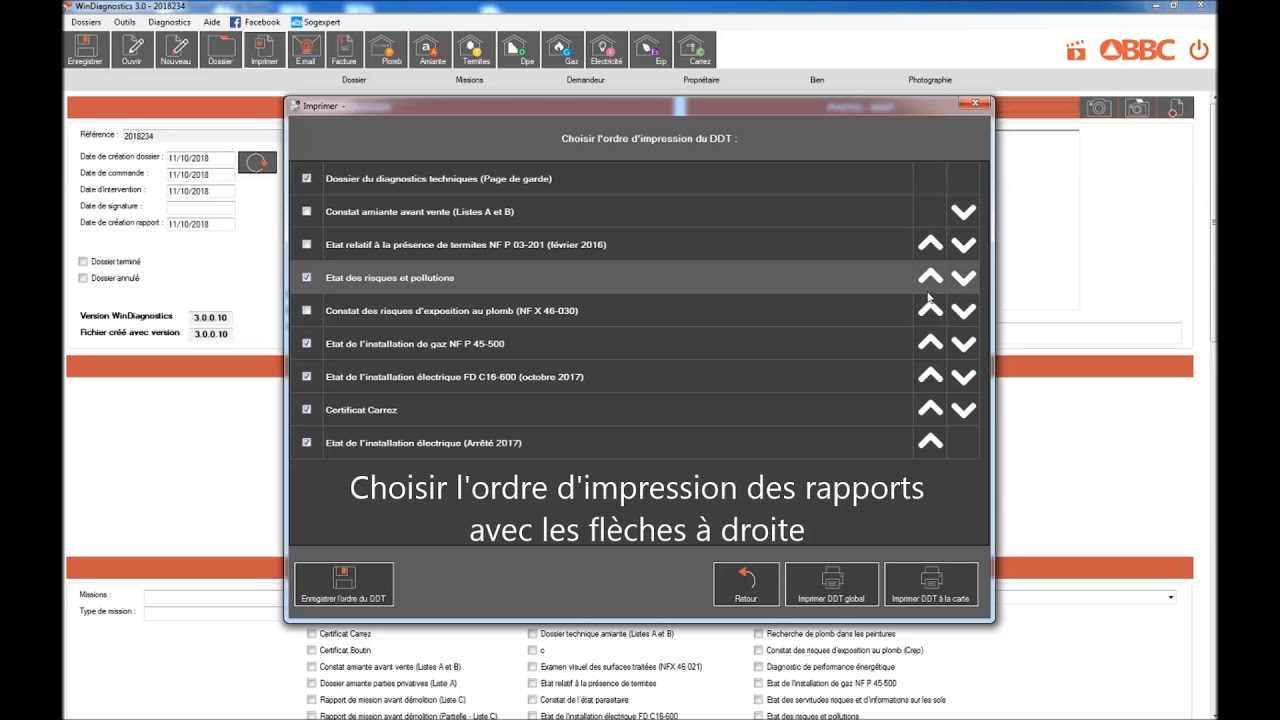Viewport: 1280px width, 720px height.
Task: Click Imprimer DDT à la carte button
Action: point(931,584)
